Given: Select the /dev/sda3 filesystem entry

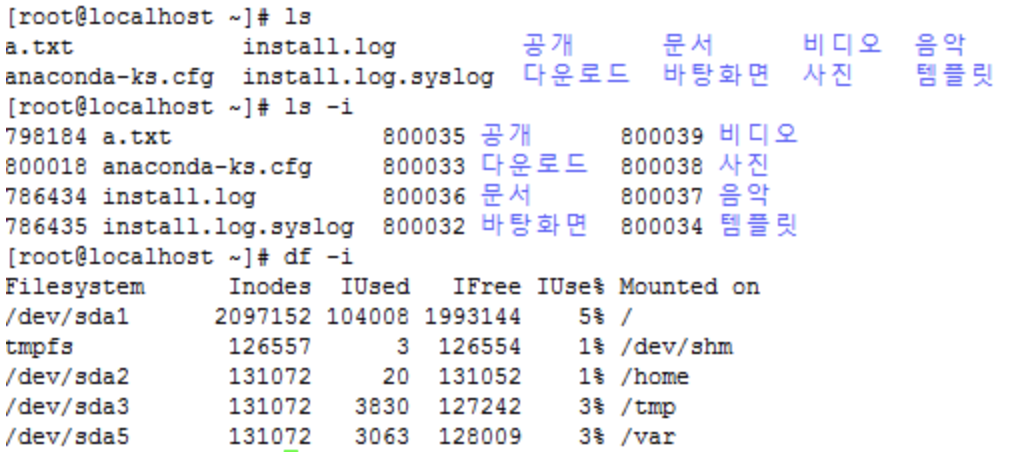Looking at the screenshot, I should (x=68, y=407).
